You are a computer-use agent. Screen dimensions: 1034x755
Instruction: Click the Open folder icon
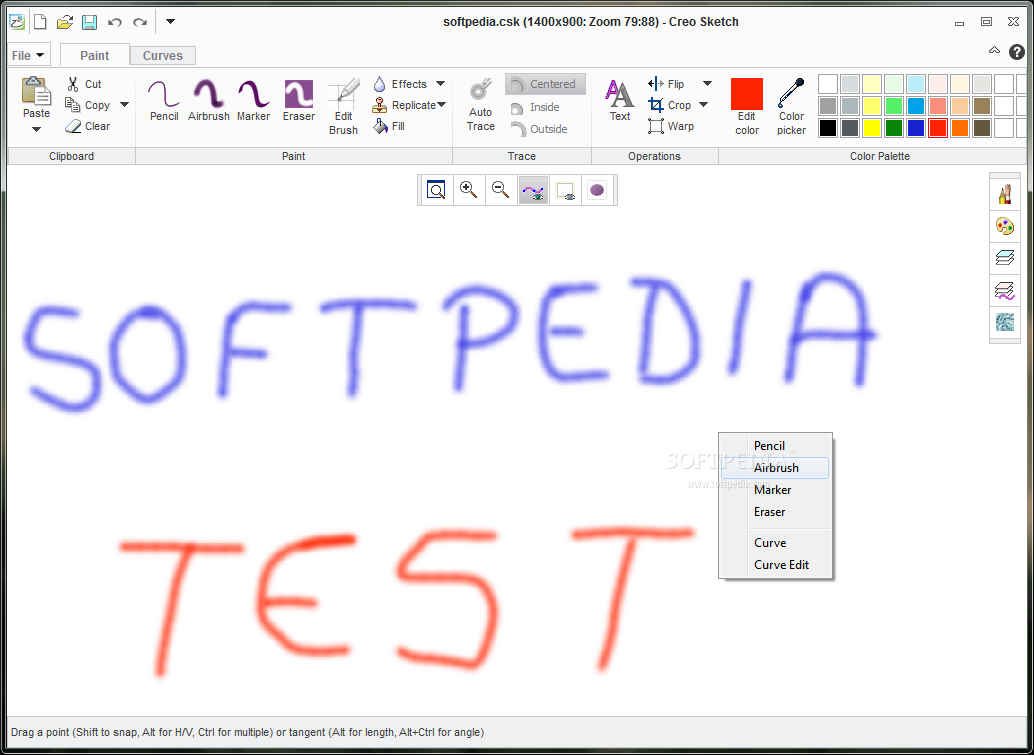[65, 22]
